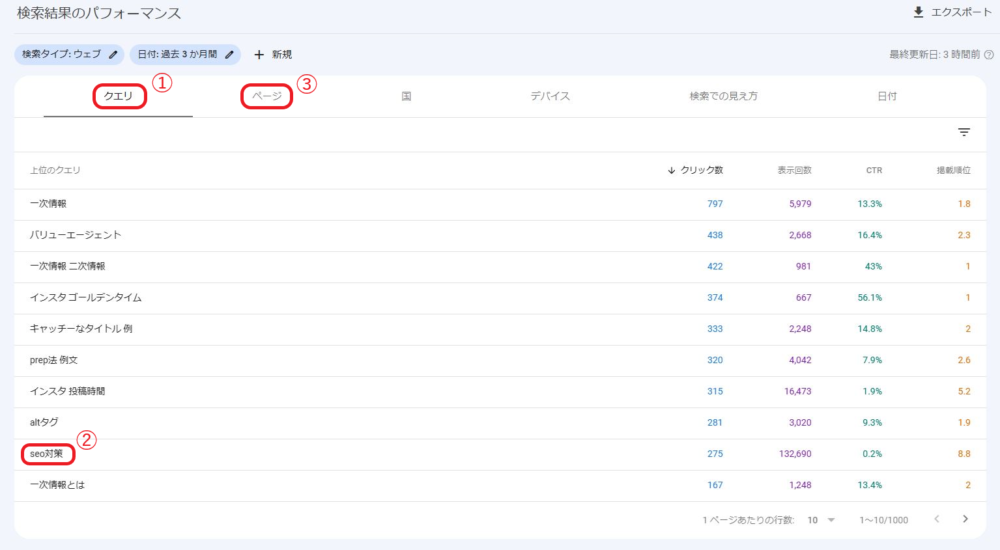
Task: Sort by clicks column header arrow
Action: (671, 170)
